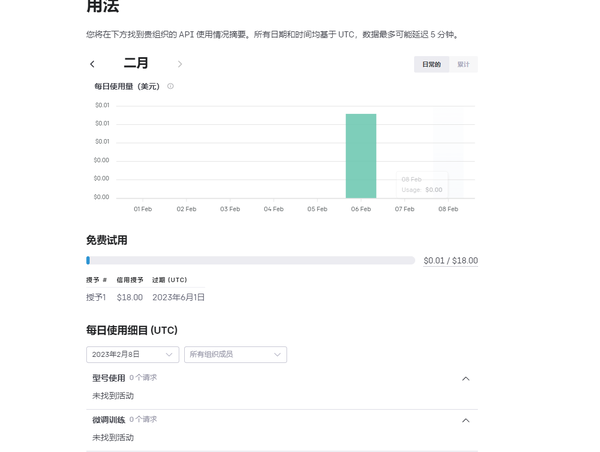
Task: Switch chart to 累计 view
Action: click(463, 64)
